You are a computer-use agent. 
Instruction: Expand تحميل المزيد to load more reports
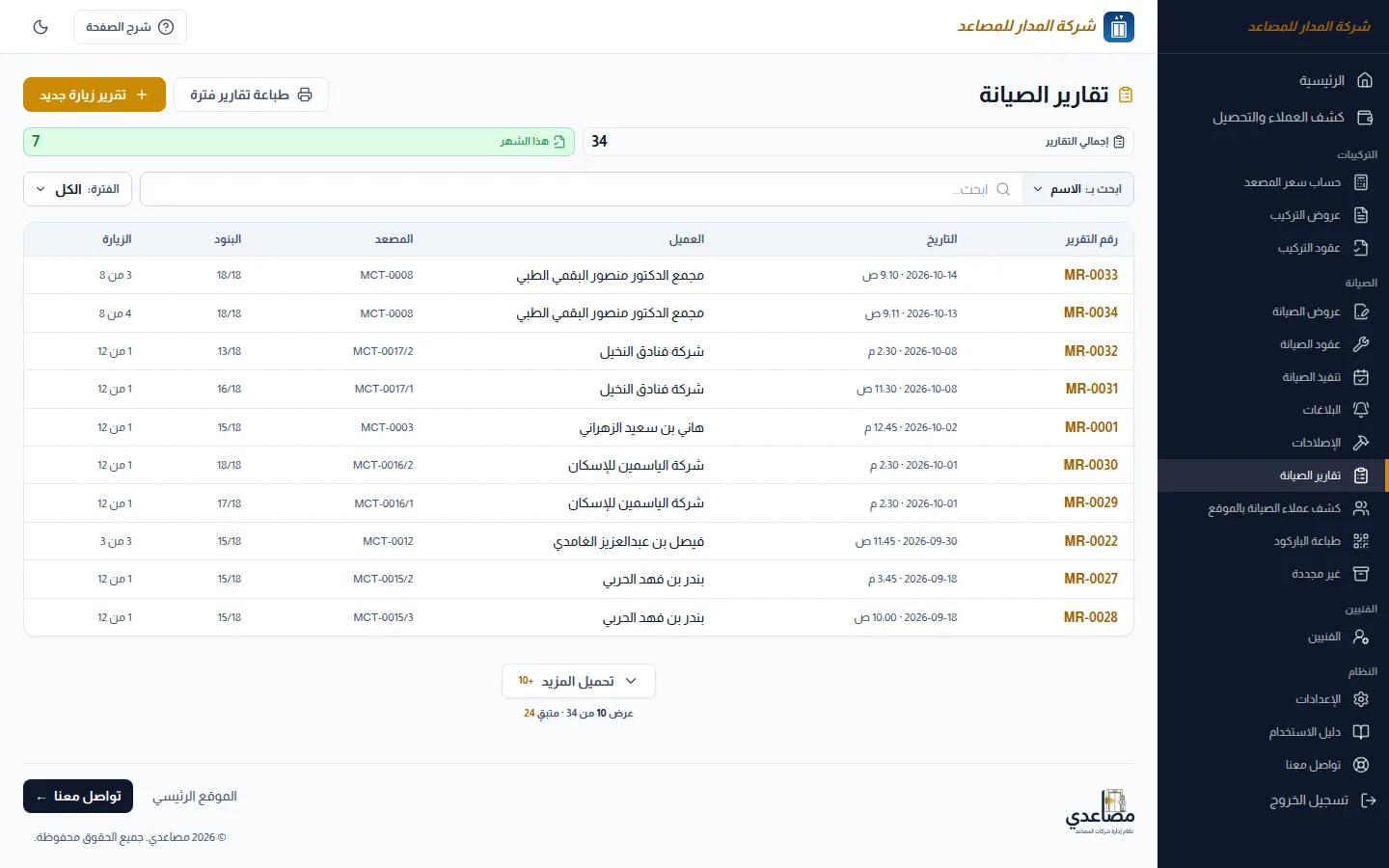tap(579, 681)
